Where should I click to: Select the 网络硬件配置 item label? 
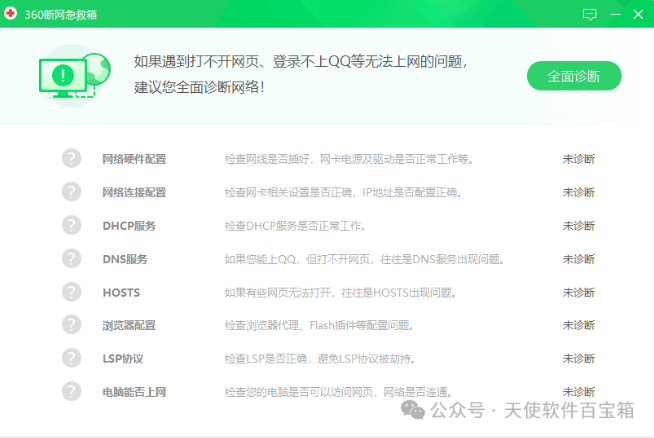134,159
